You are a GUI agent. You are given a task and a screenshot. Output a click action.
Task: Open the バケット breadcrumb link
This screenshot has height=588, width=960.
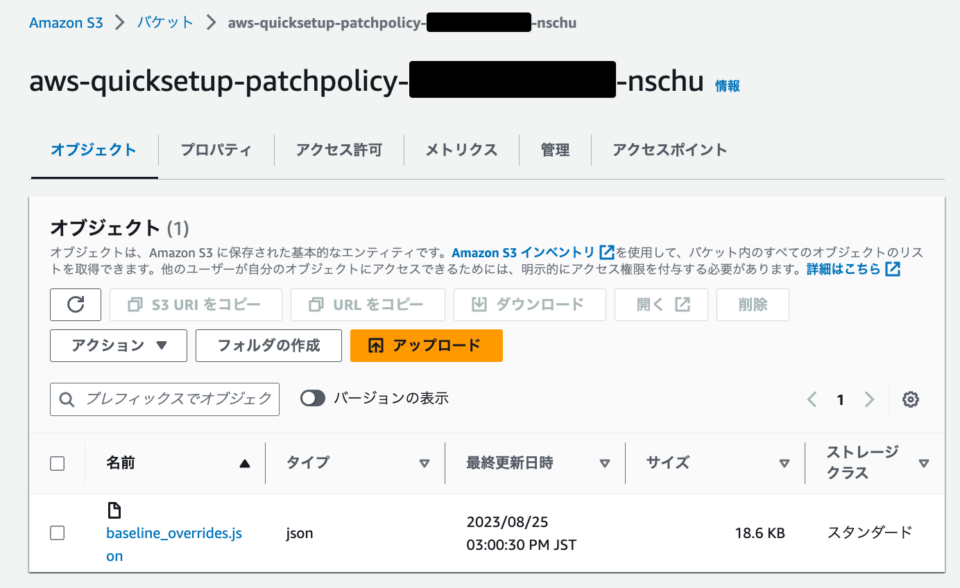click(x=163, y=22)
